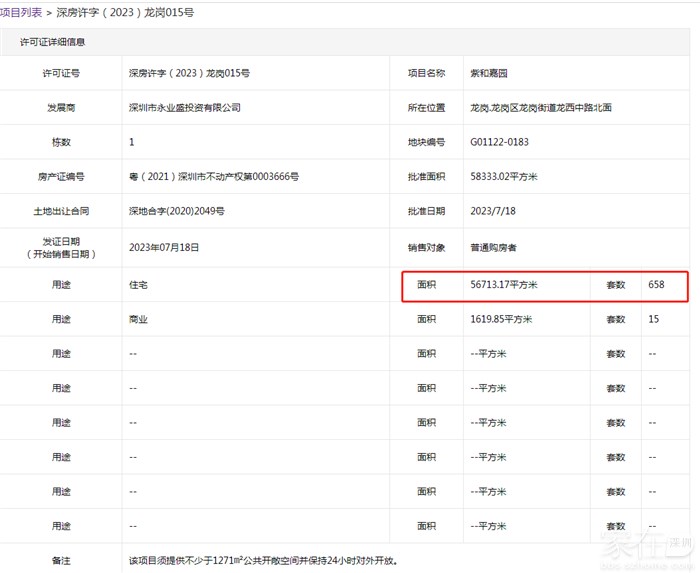This screenshot has width=700, height=573.
Task: Click project name 紫和嘉园
Action: coord(489,73)
